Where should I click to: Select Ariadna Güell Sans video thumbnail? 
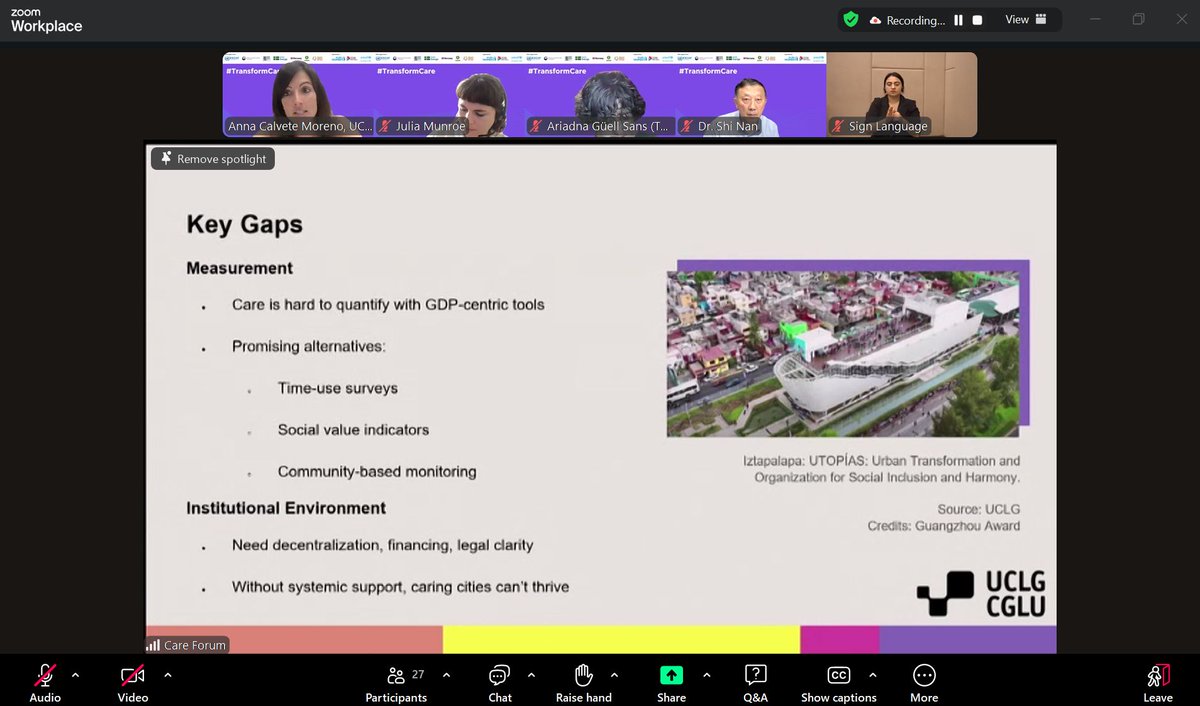(601, 94)
